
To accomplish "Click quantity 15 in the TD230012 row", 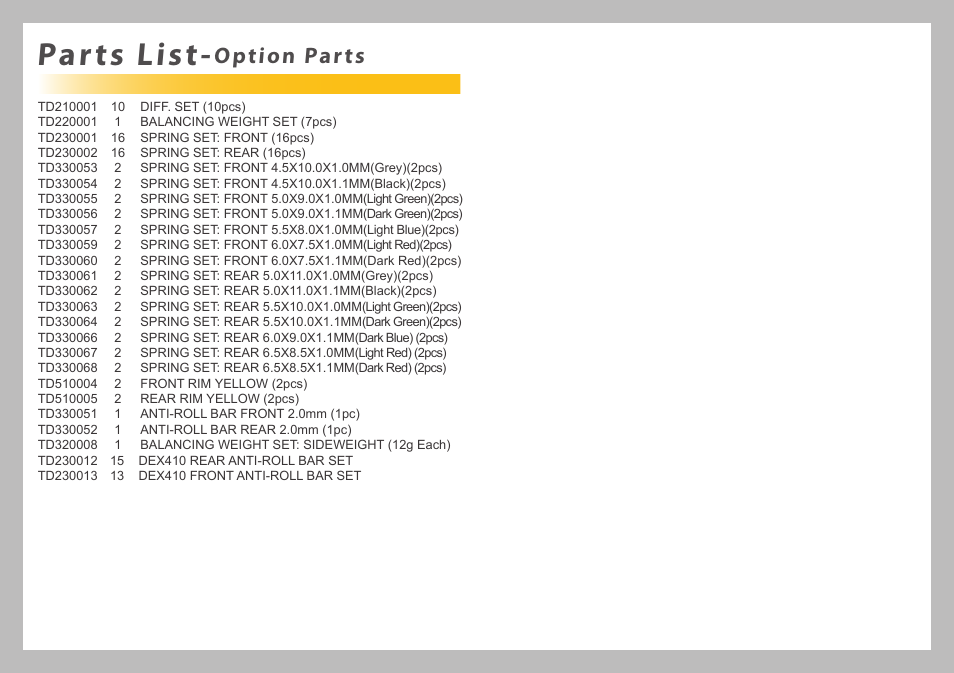I will click(117, 461).
